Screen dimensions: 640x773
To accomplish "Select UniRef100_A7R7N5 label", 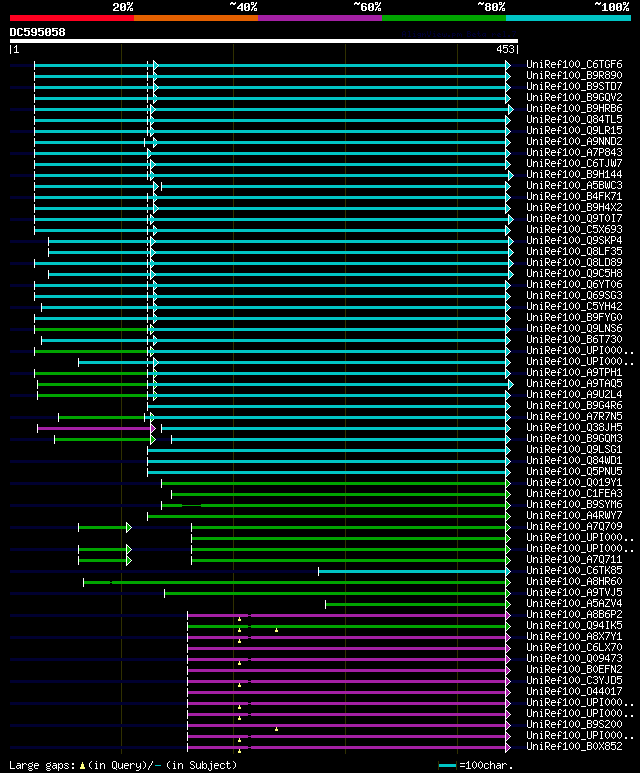I will pyautogui.click(x=574, y=417).
